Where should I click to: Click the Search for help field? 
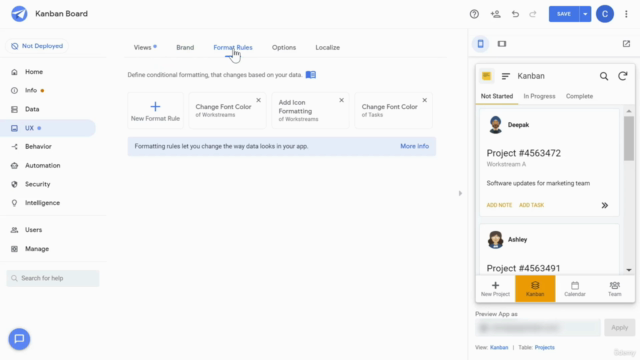coord(53,278)
